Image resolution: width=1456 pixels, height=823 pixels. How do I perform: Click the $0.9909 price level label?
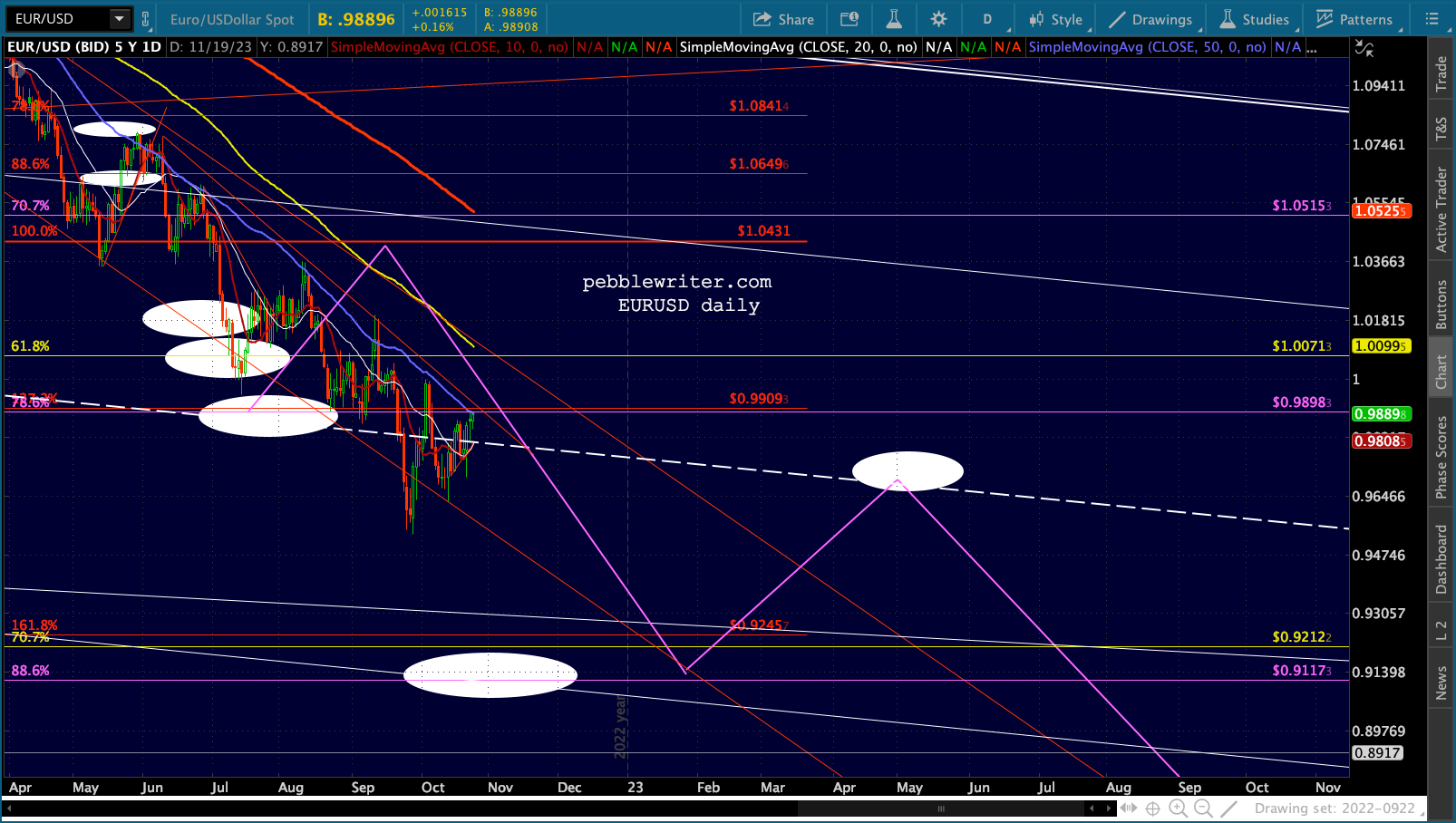[x=759, y=399]
